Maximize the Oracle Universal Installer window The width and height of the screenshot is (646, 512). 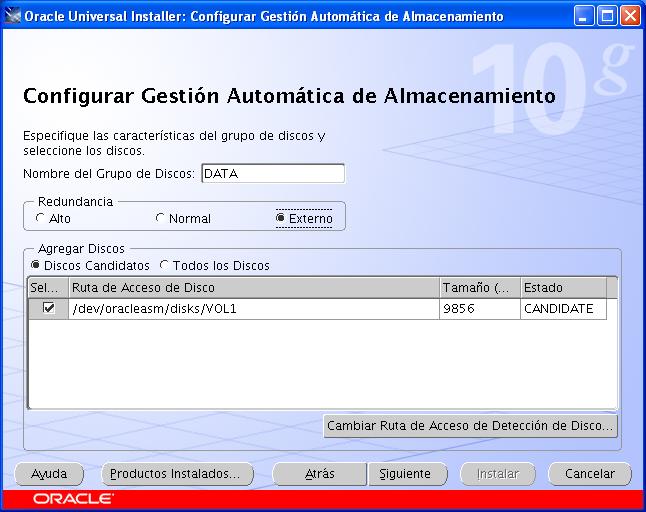click(x=607, y=16)
